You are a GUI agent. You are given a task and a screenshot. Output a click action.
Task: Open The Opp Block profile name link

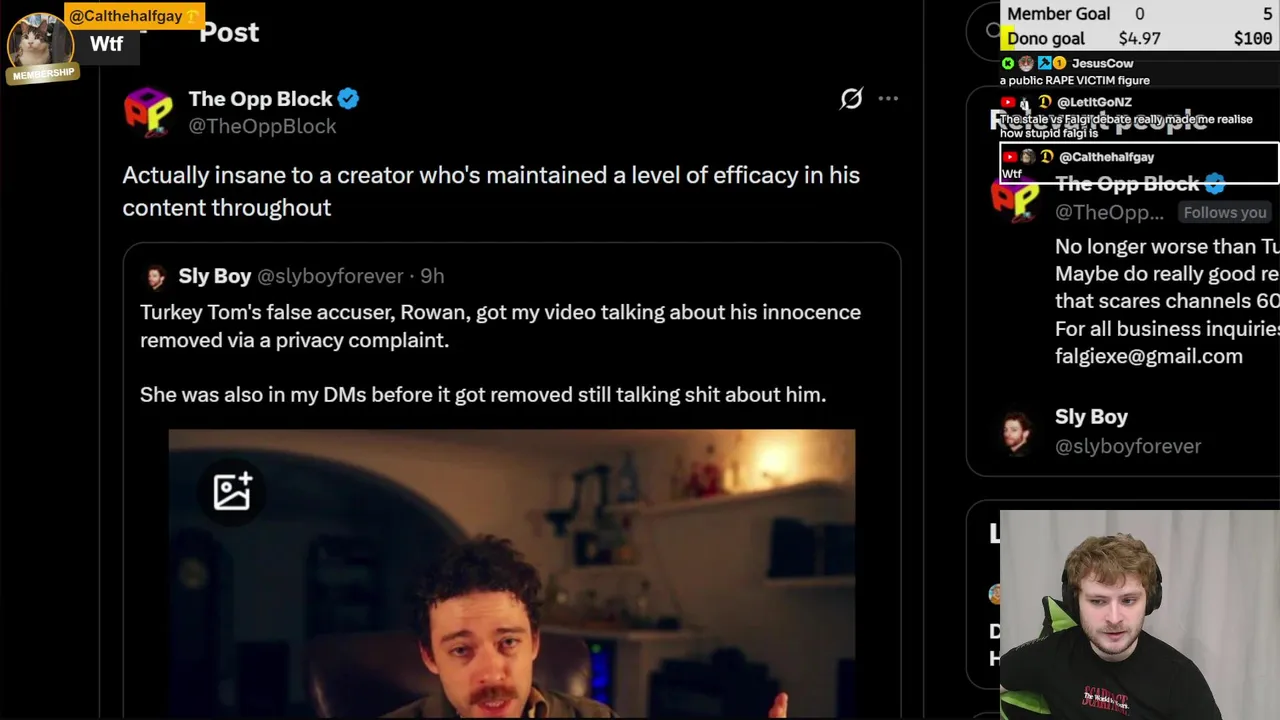(260, 99)
